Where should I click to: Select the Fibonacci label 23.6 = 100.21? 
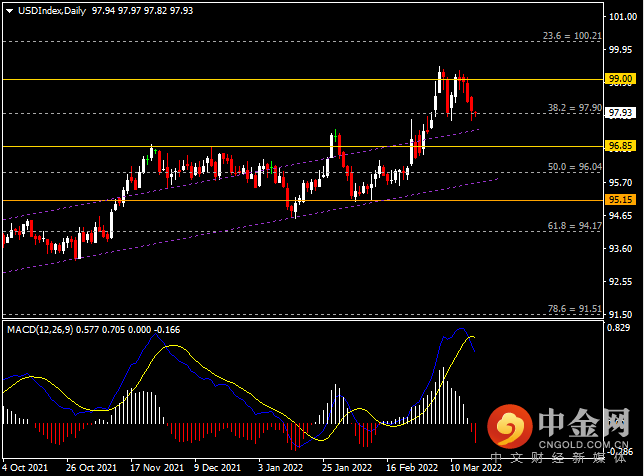[572, 36]
